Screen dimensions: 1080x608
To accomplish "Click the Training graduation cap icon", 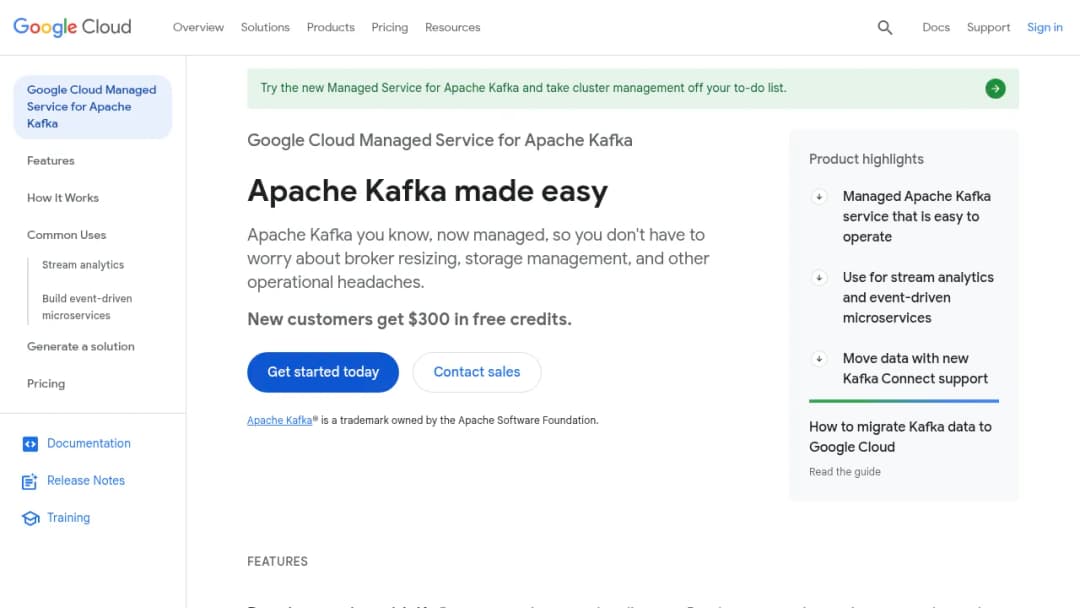I will click(30, 518).
